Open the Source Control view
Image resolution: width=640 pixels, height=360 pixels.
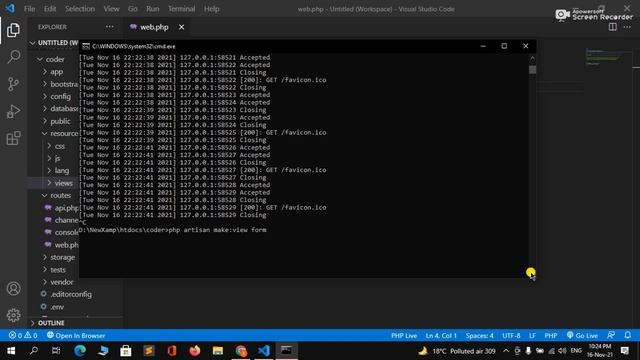coord(13,84)
